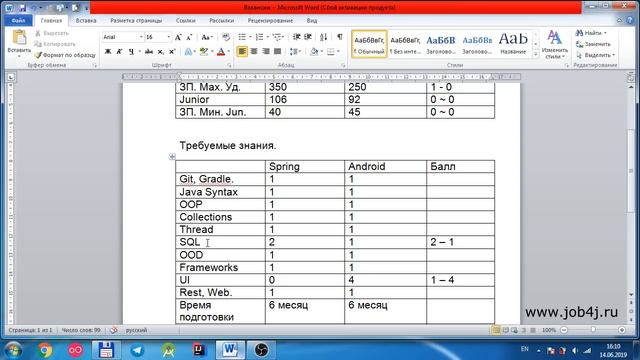Image resolution: width=640 pixels, height=360 pixels.
Task: Open the font name dropdown showing Arial
Action: click(x=141, y=37)
